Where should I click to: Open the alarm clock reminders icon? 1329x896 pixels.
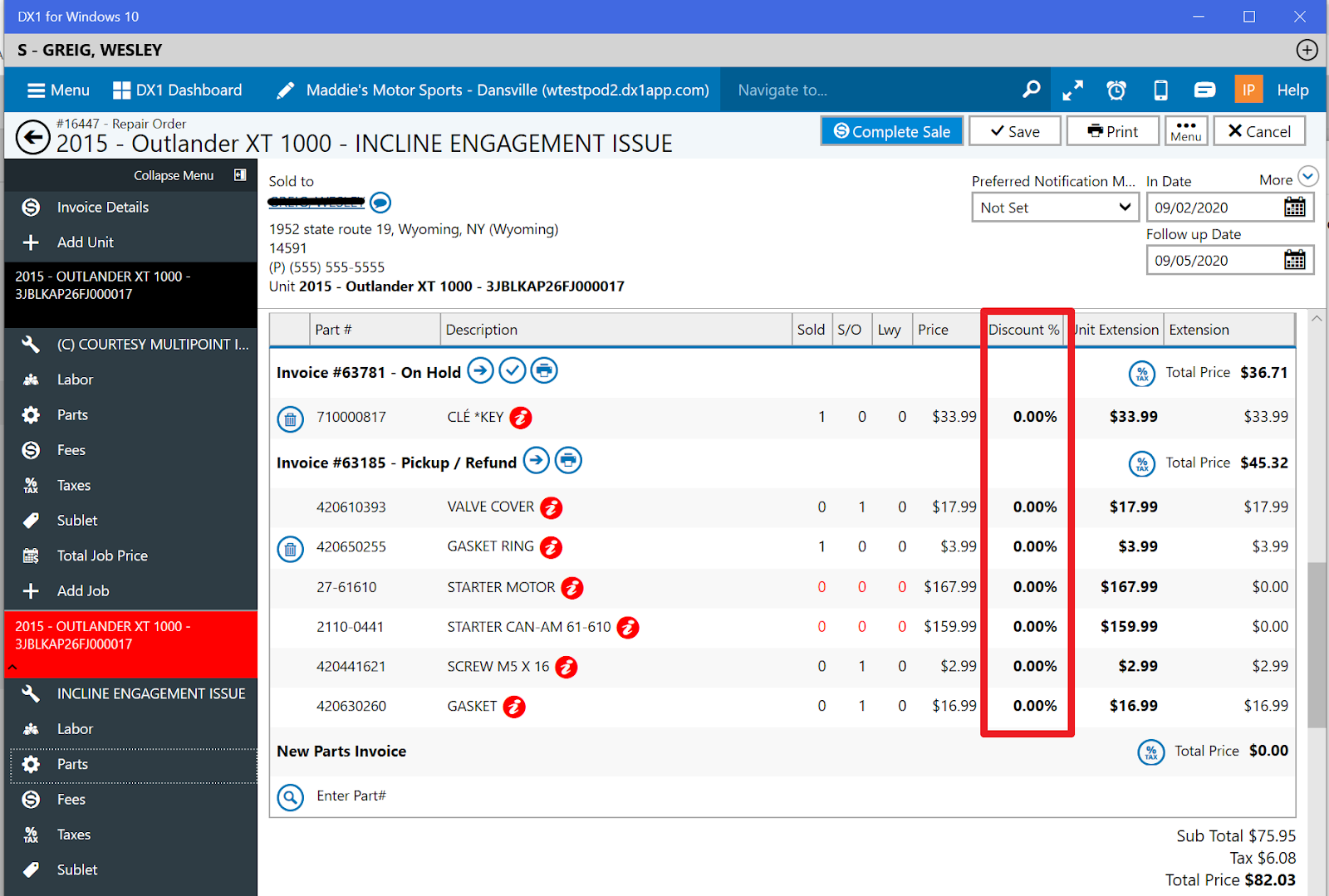click(1116, 90)
